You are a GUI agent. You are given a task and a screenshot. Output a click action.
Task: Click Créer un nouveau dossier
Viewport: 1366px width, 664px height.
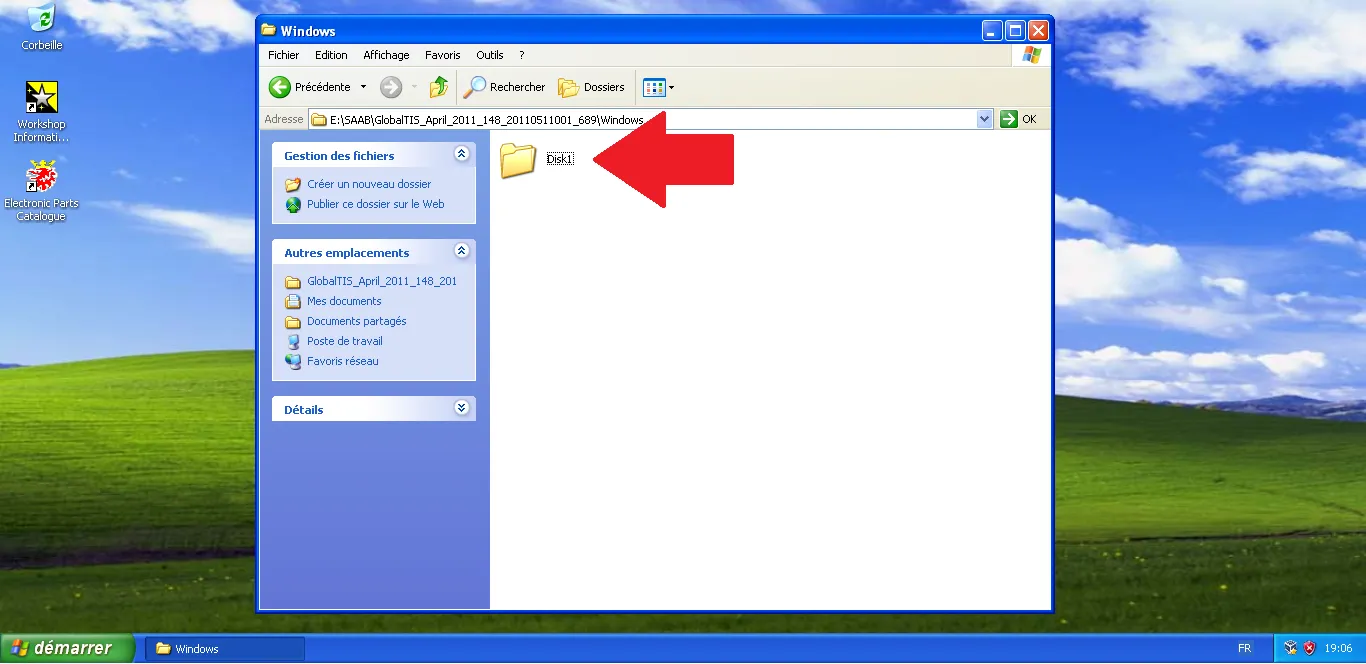(x=370, y=184)
